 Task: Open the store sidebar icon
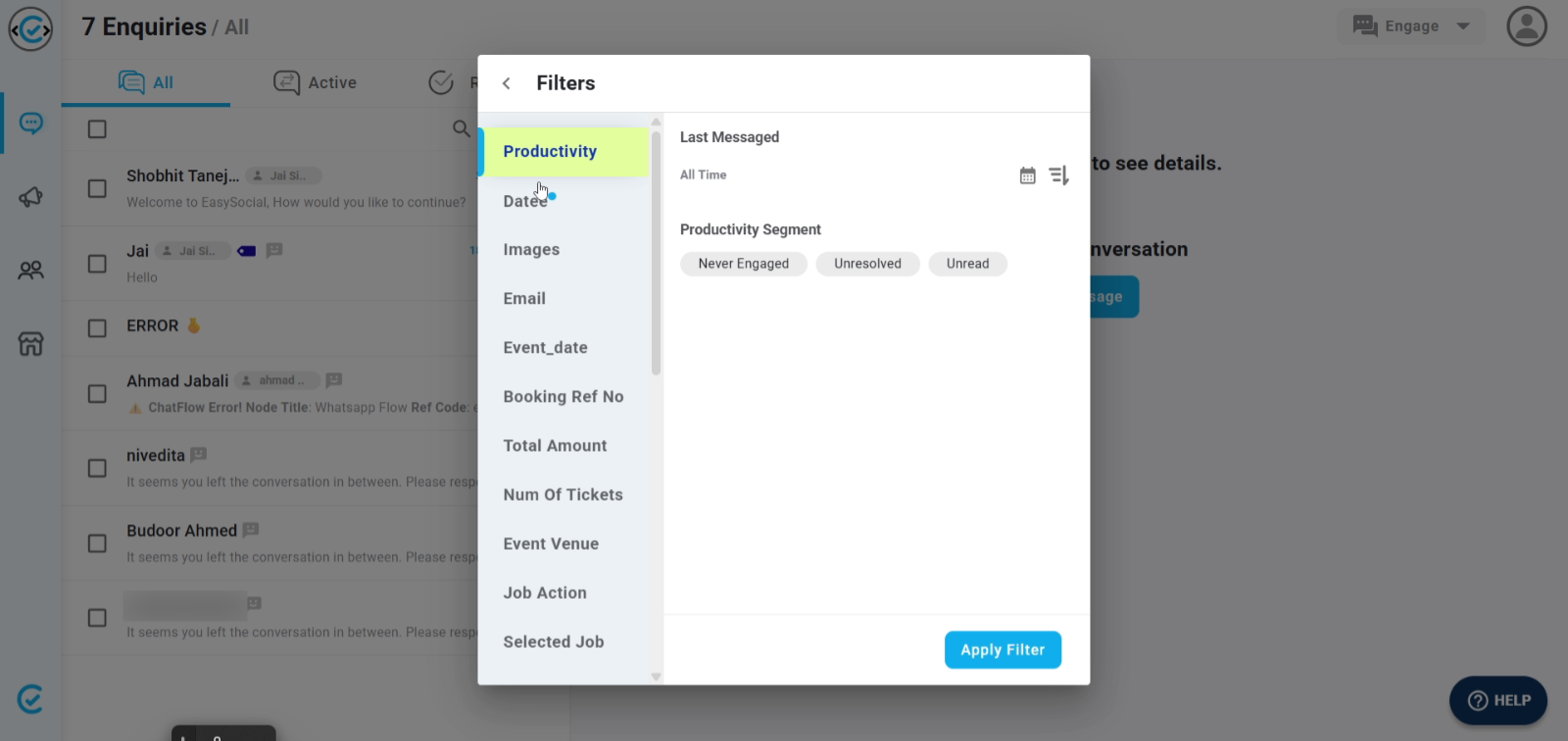point(30,344)
